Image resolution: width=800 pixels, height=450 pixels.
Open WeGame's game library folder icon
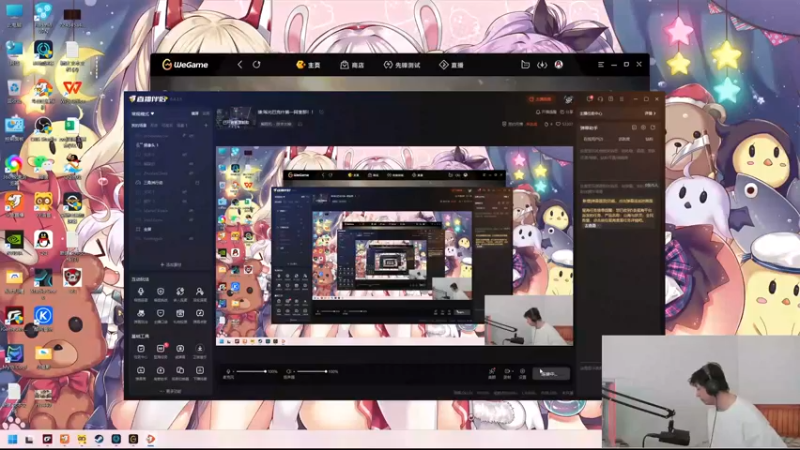coord(525,65)
